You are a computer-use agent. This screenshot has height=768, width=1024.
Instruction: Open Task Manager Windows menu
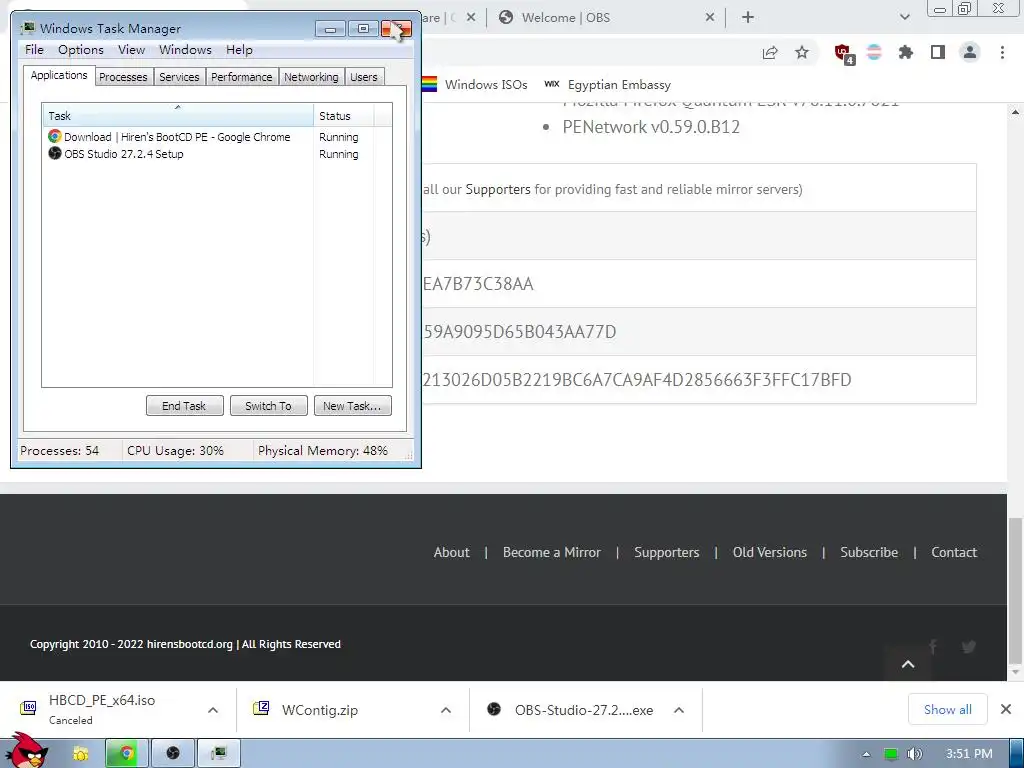185,50
